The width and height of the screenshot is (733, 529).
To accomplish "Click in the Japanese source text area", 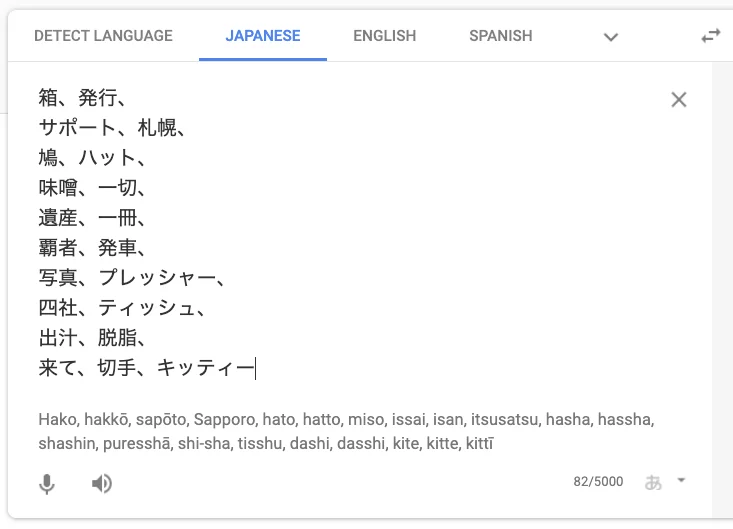I will [x=346, y=232].
